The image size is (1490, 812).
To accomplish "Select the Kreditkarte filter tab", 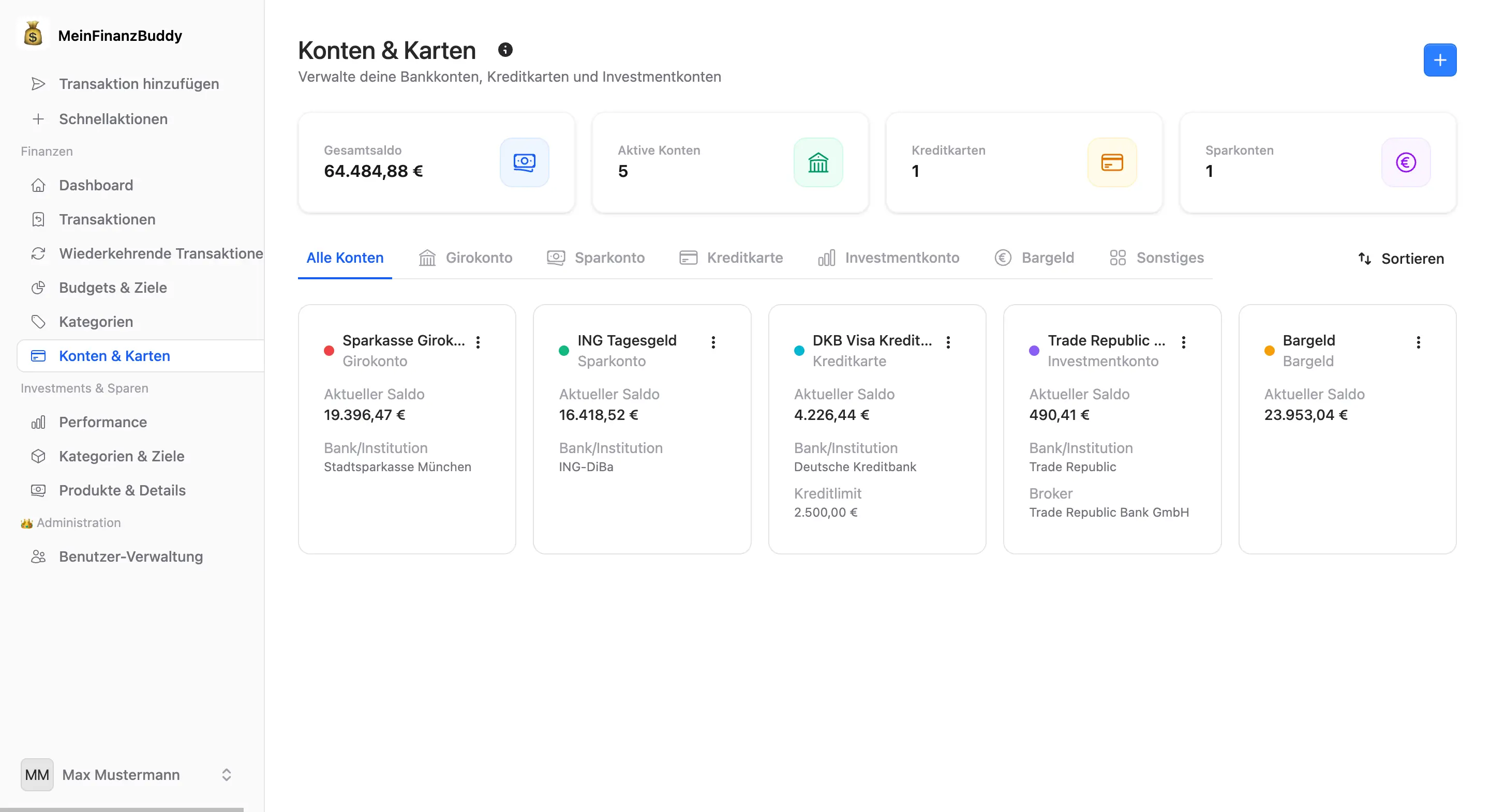I will (x=731, y=258).
